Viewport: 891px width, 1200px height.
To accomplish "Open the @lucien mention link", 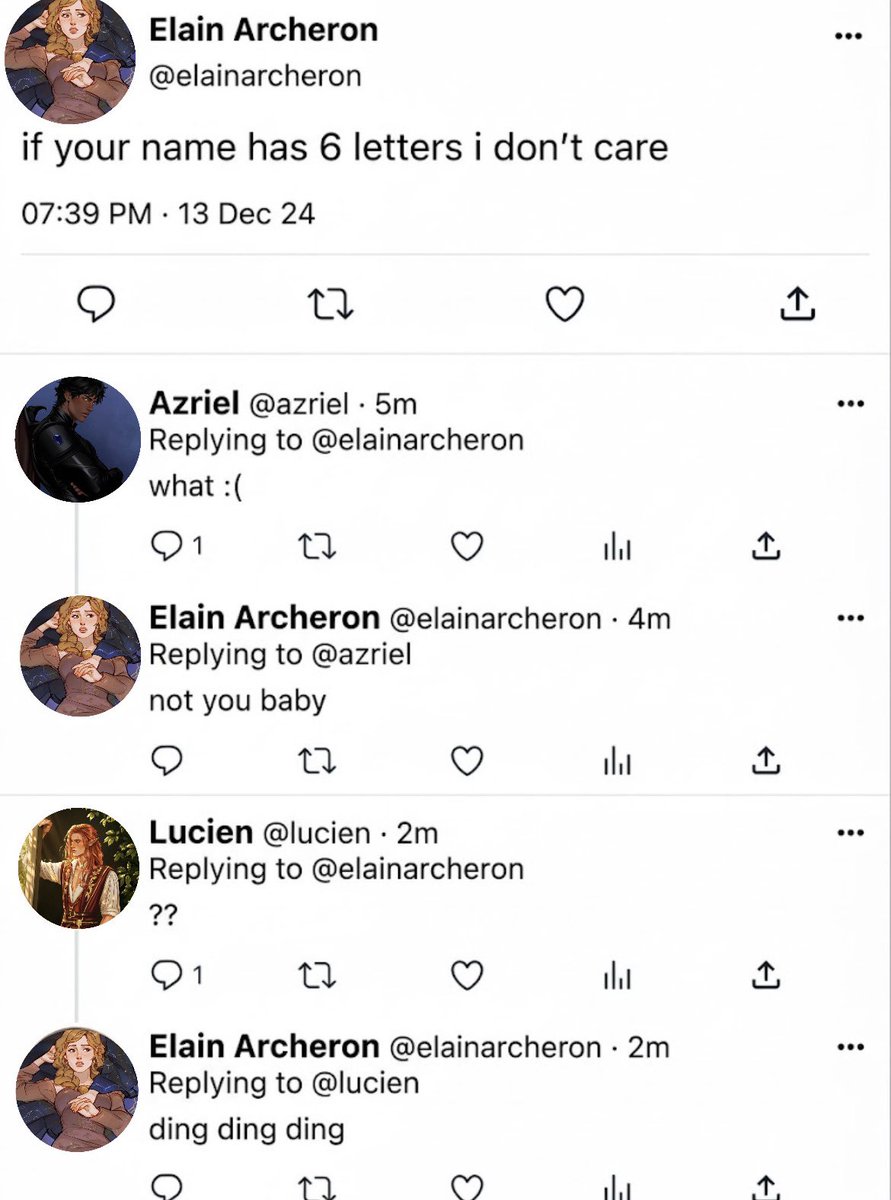I will pyautogui.click(x=365, y=1082).
